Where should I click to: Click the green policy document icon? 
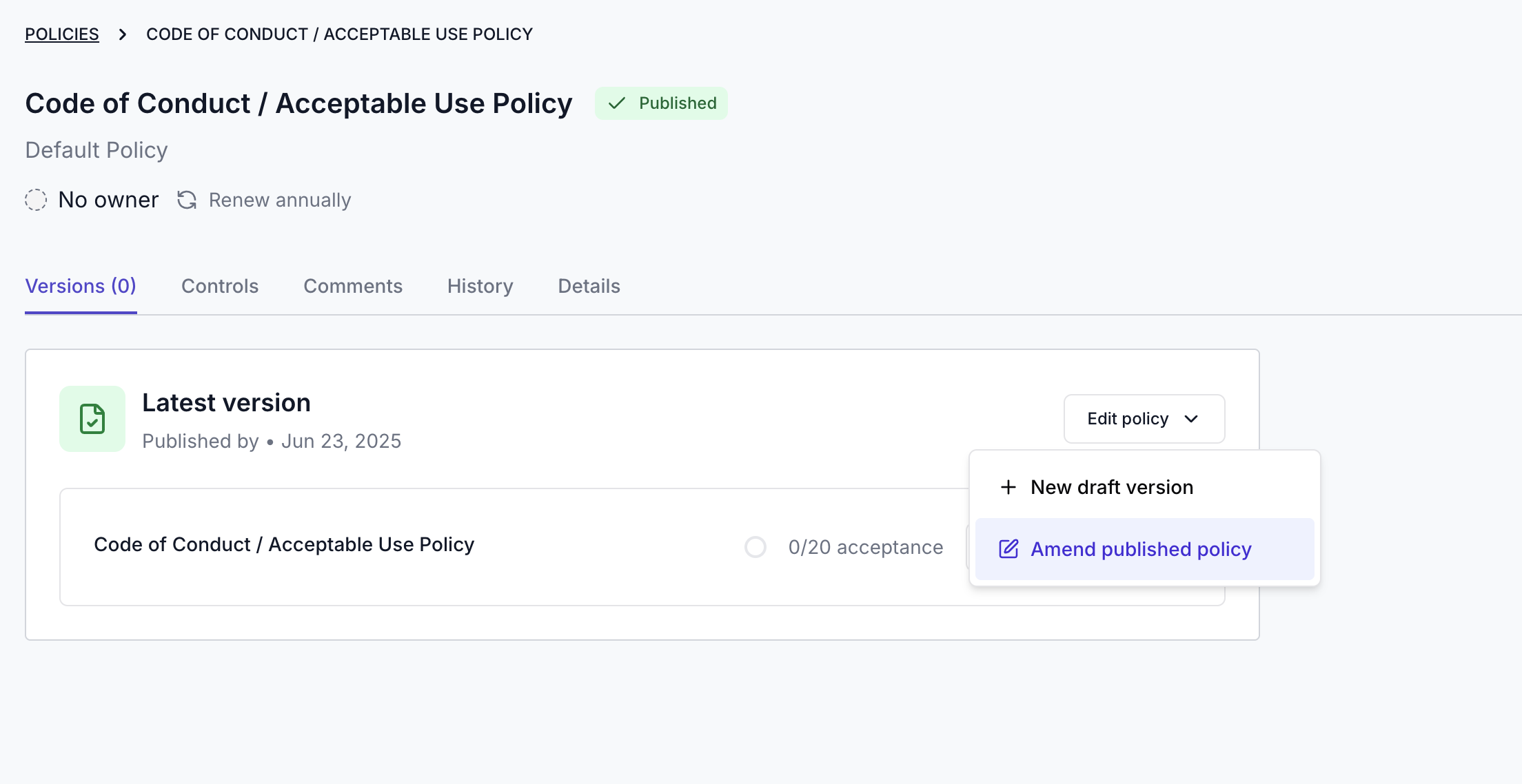92,419
